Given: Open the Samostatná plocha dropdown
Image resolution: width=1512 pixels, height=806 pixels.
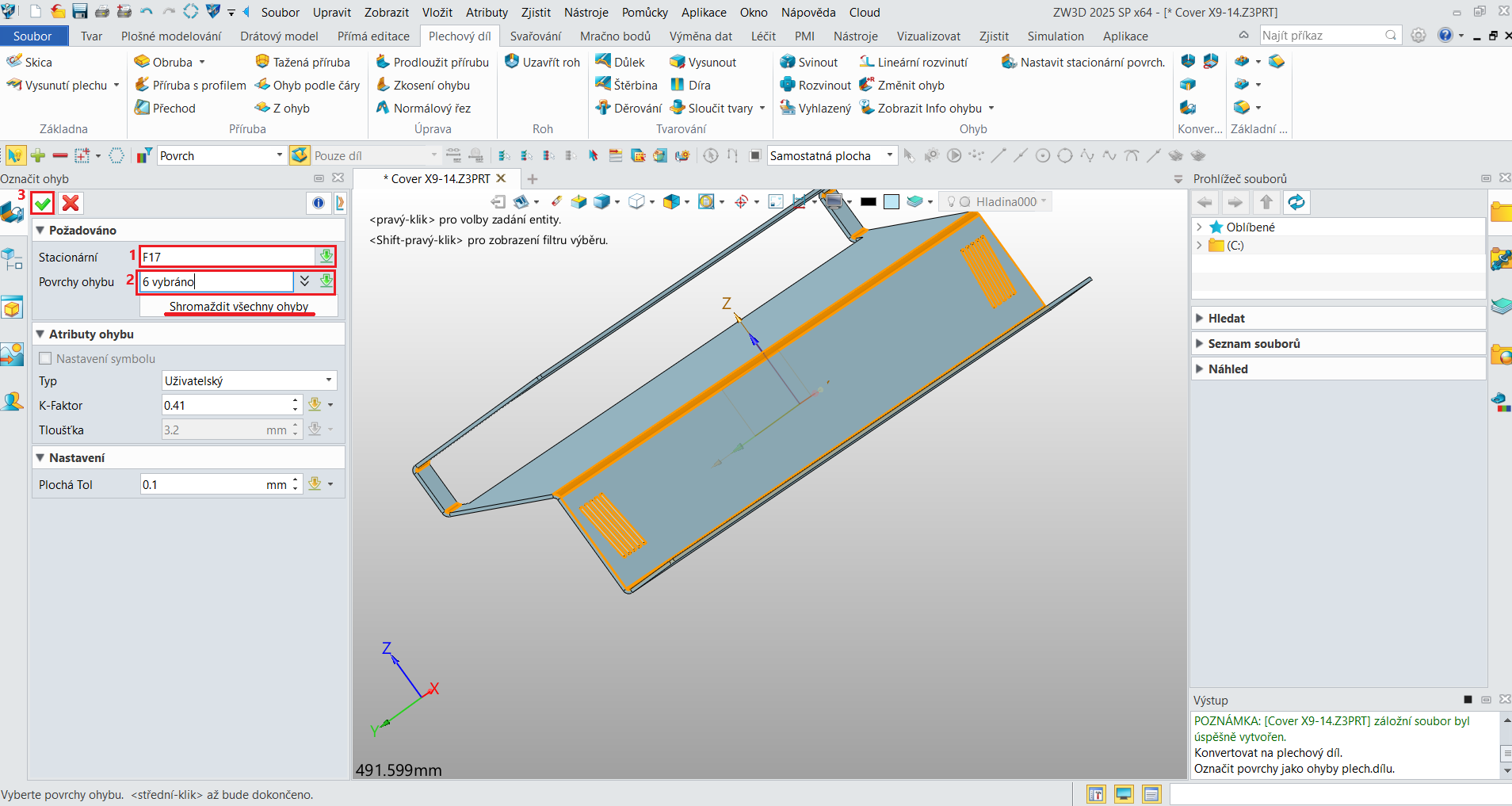Looking at the screenshot, I should click(832, 155).
